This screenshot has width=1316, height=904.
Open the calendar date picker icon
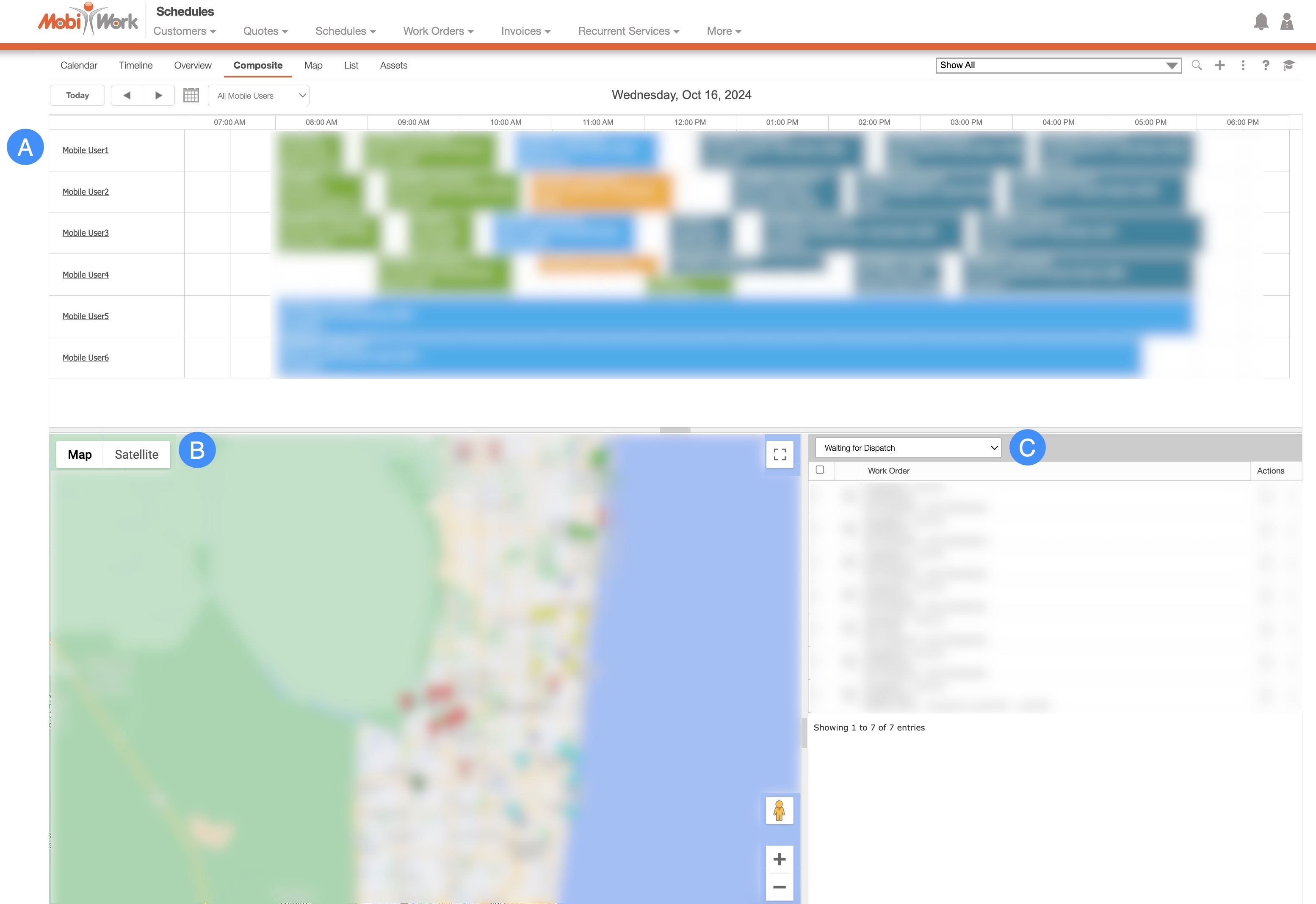(191, 95)
